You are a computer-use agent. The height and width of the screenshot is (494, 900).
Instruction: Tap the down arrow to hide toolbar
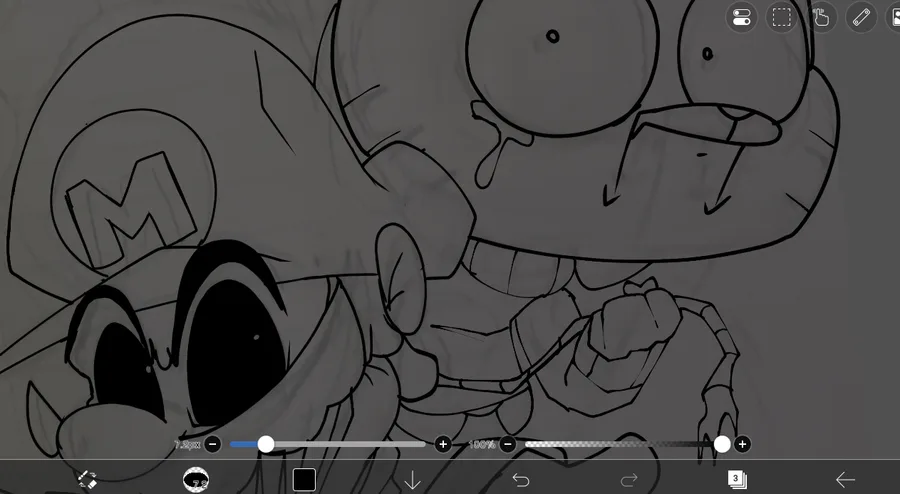pyautogui.click(x=412, y=480)
